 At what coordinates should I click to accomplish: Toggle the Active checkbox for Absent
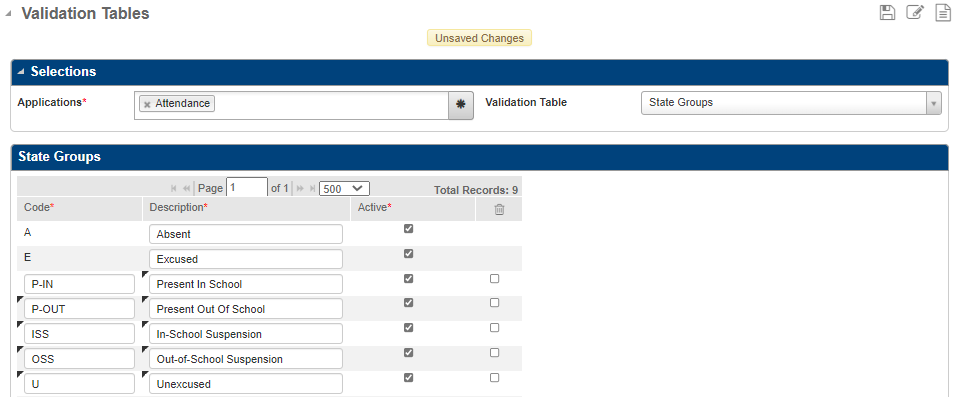click(x=408, y=229)
